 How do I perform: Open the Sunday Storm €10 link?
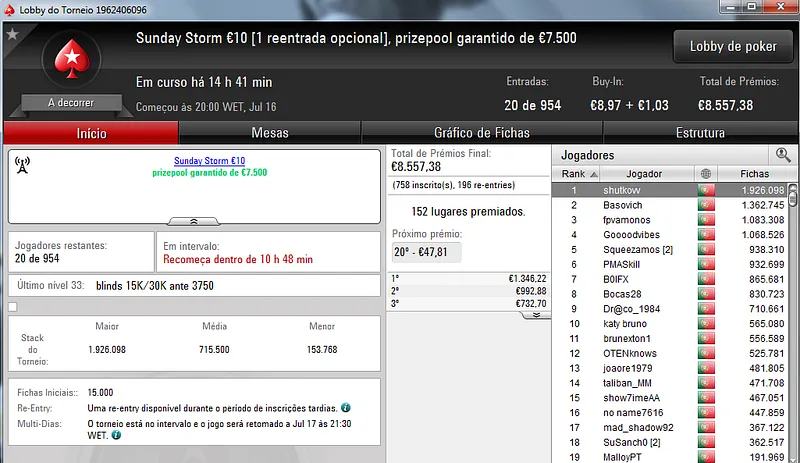coord(209,161)
